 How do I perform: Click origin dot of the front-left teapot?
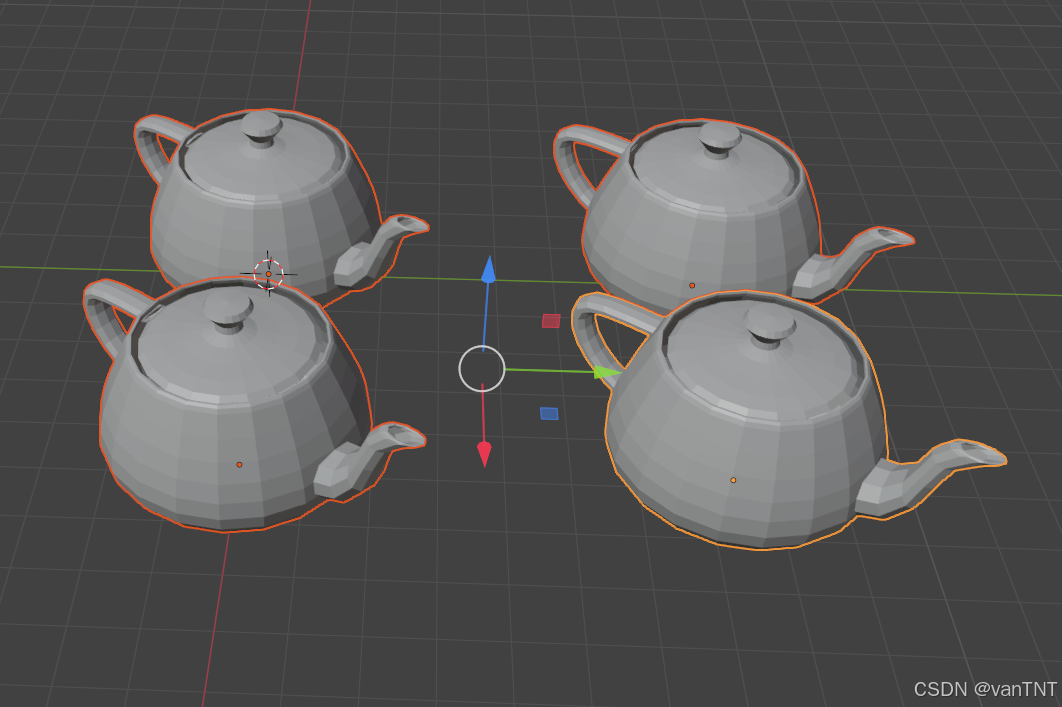pos(239,465)
